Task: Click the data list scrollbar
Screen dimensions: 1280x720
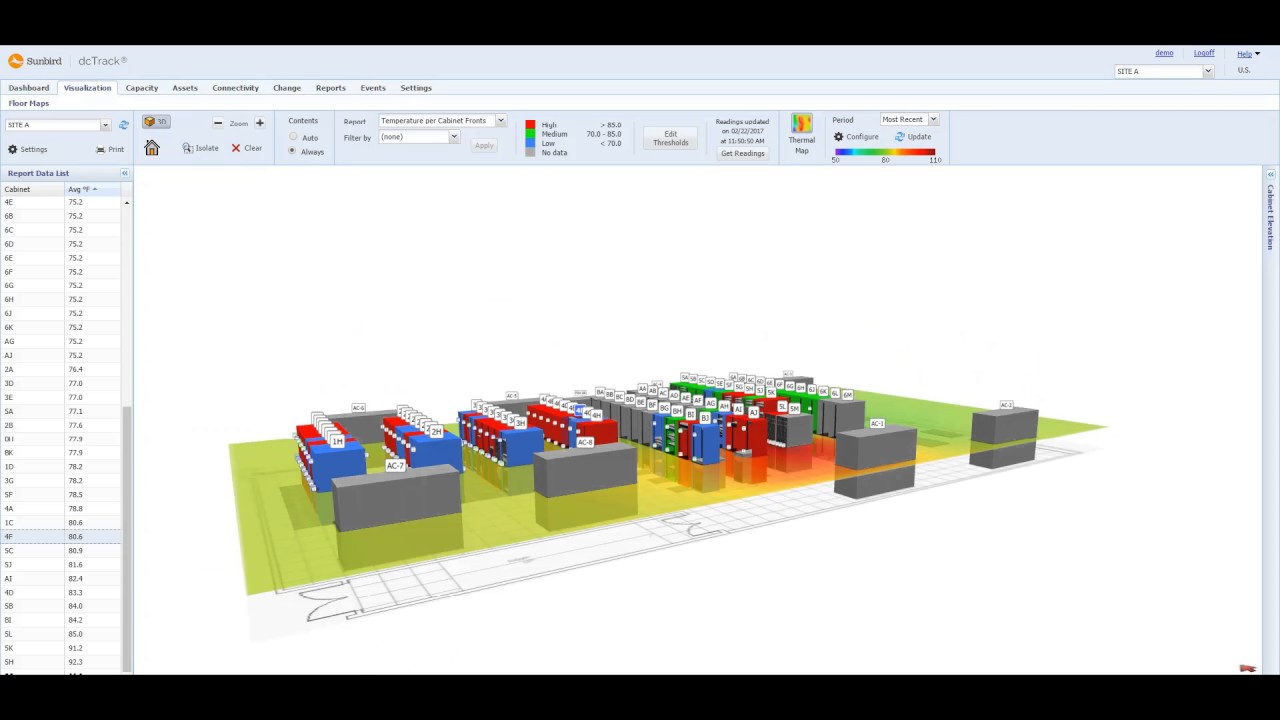Action: pyautogui.click(x=127, y=540)
